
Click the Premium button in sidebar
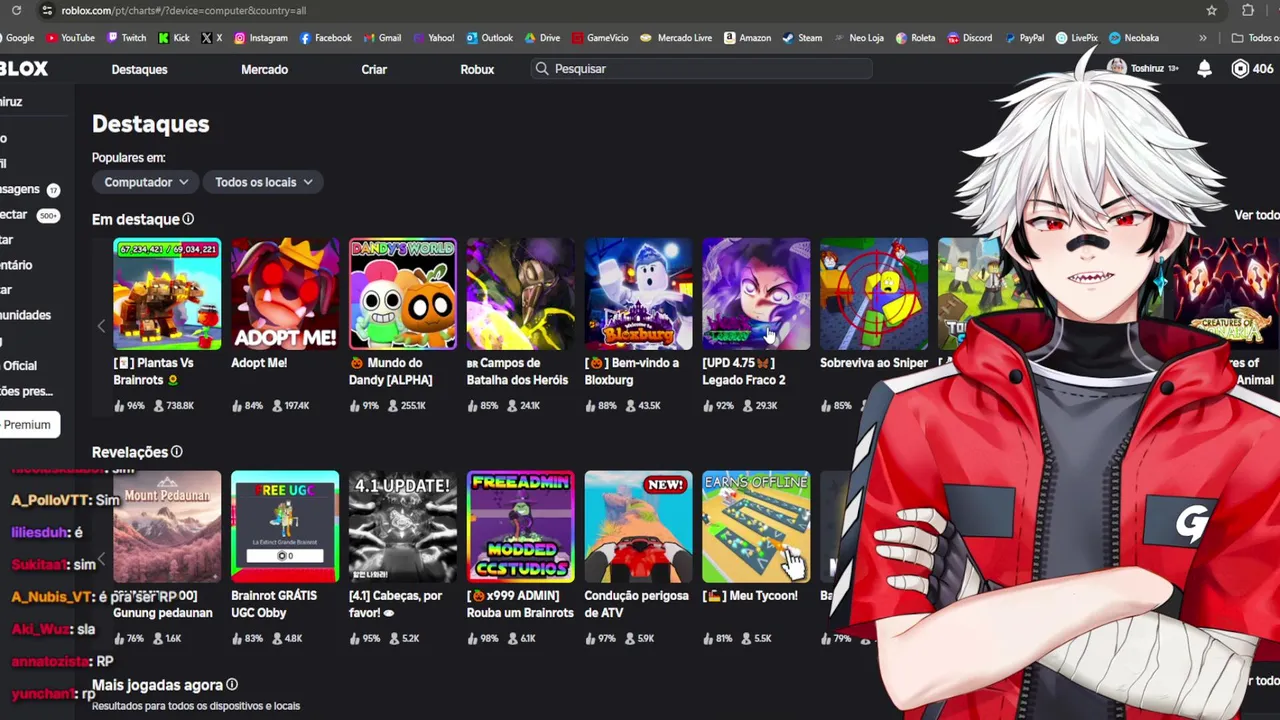[27, 424]
